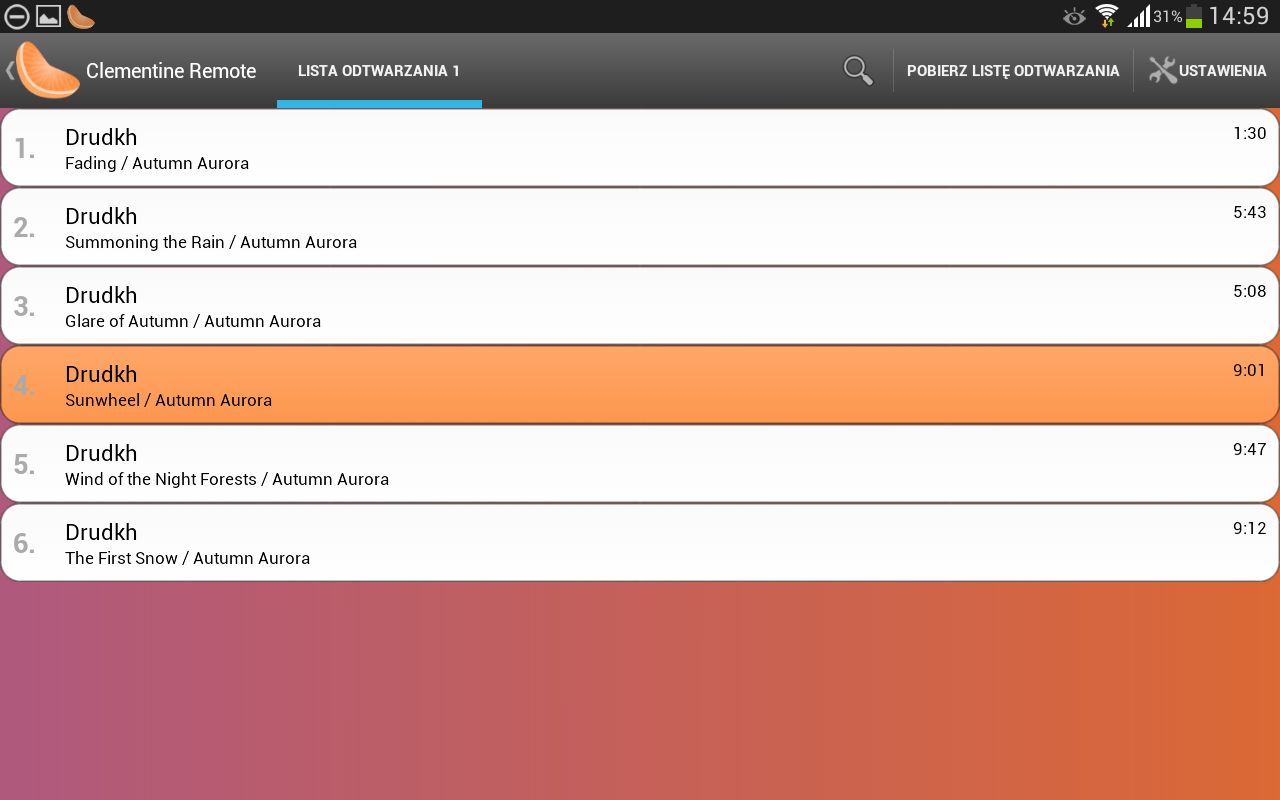Click track number 5.

coord(24,465)
